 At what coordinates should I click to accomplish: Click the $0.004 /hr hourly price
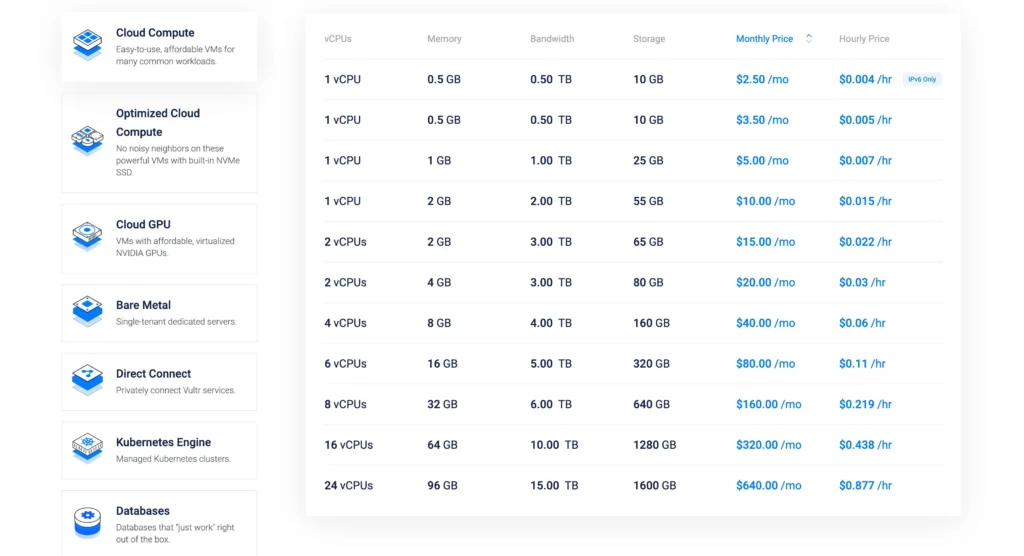coord(865,79)
